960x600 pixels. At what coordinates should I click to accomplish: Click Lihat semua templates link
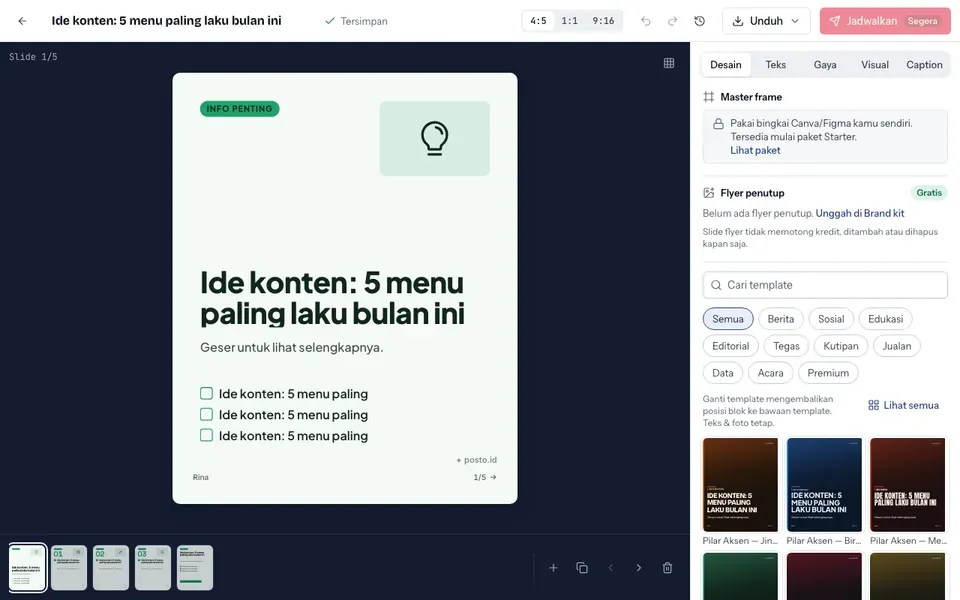(x=903, y=405)
